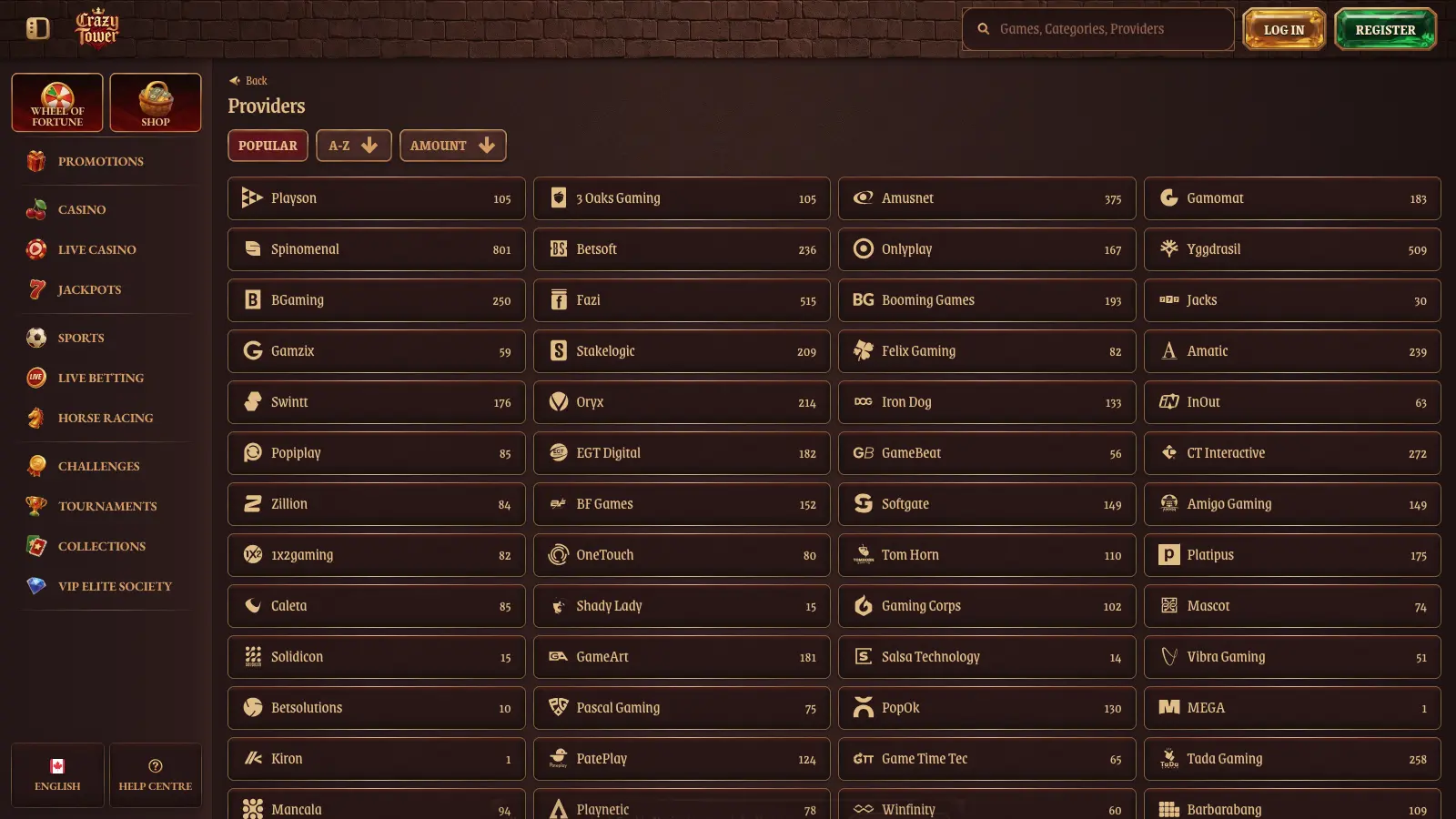This screenshot has width=1456, height=819.
Task: Select the Jackpots seven icon
Action: pos(36,289)
